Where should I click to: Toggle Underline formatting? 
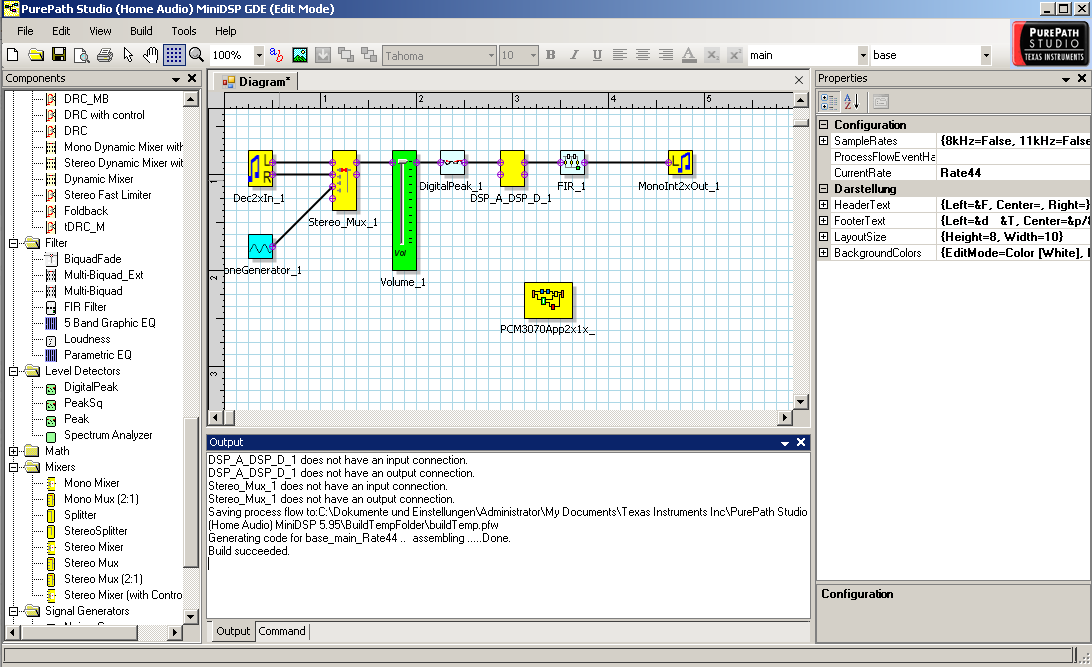click(x=597, y=55)
